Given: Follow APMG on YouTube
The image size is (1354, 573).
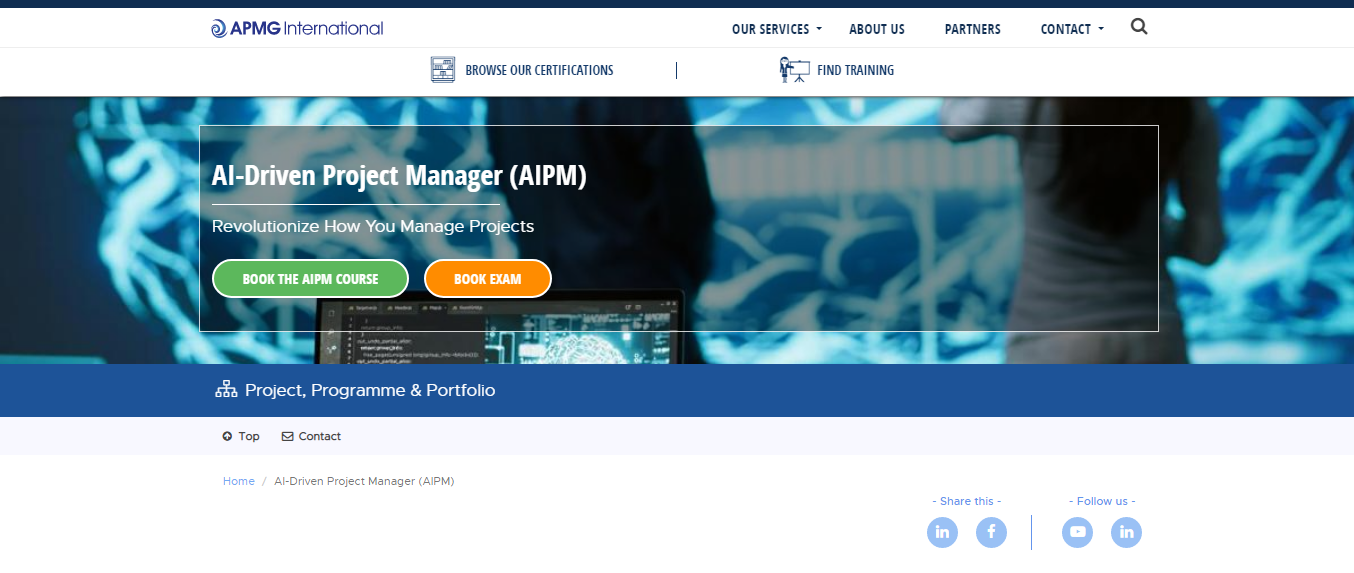Looking at the screenshot, I should pos(1077,532).
